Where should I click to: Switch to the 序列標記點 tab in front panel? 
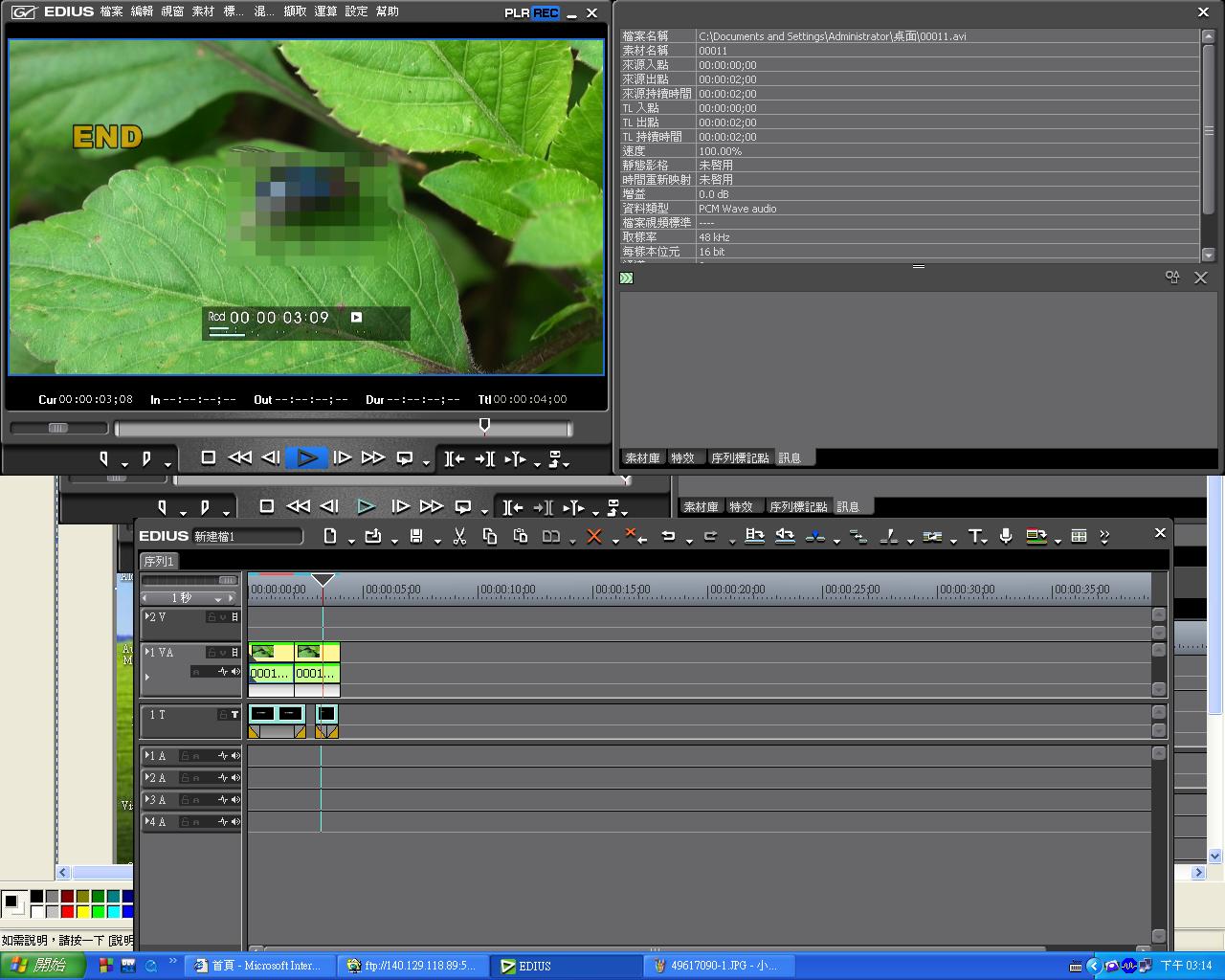(x=740, y=458)
